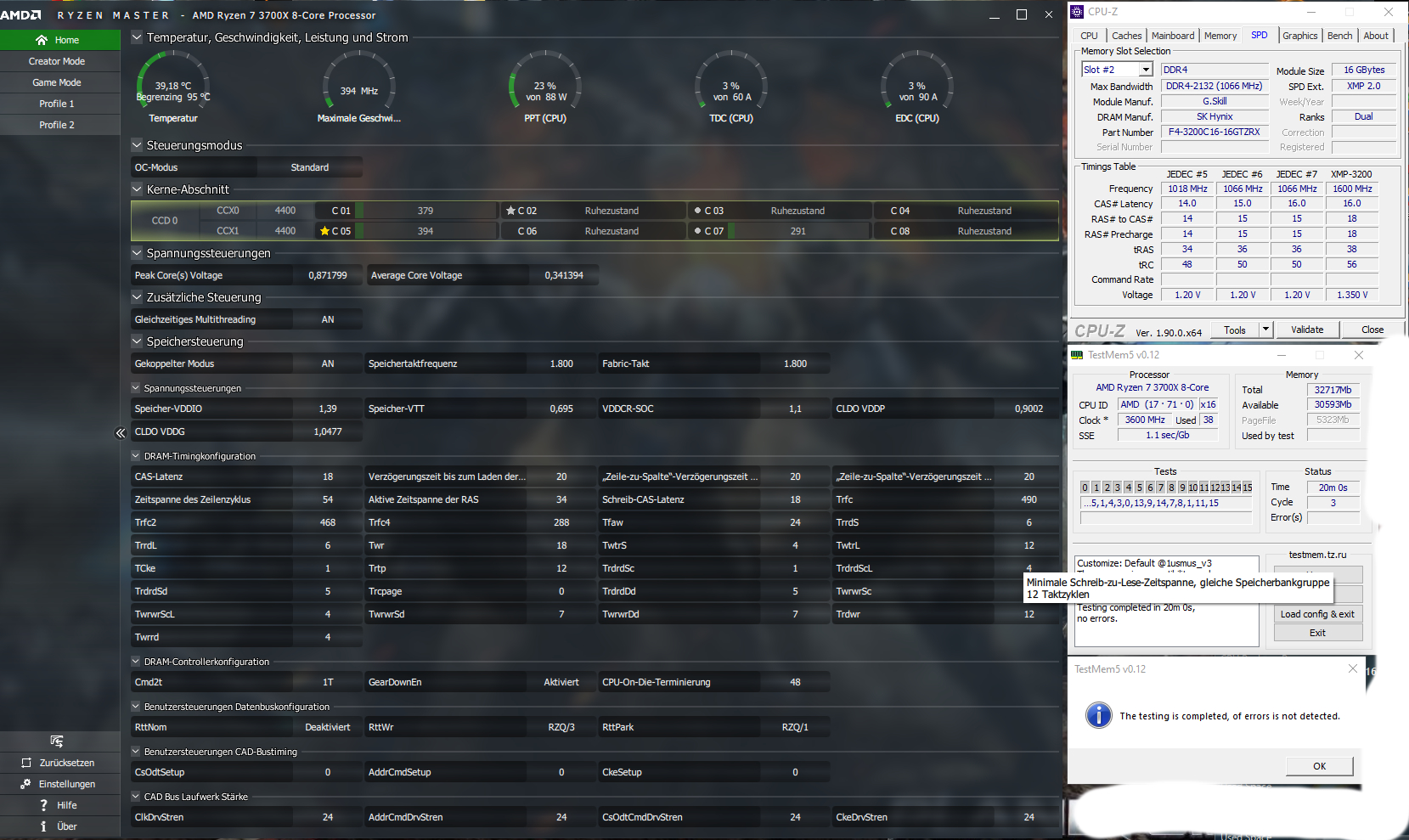Open the Graphics tab in CPU-Z
The image size is (1409, 840).
click(1300, 36)
